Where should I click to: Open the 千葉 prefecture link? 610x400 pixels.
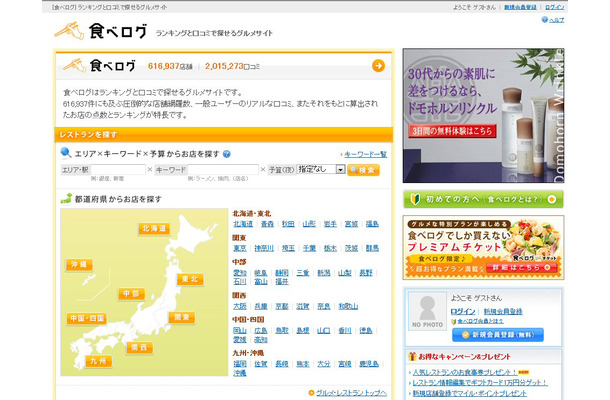pos(309,248)
